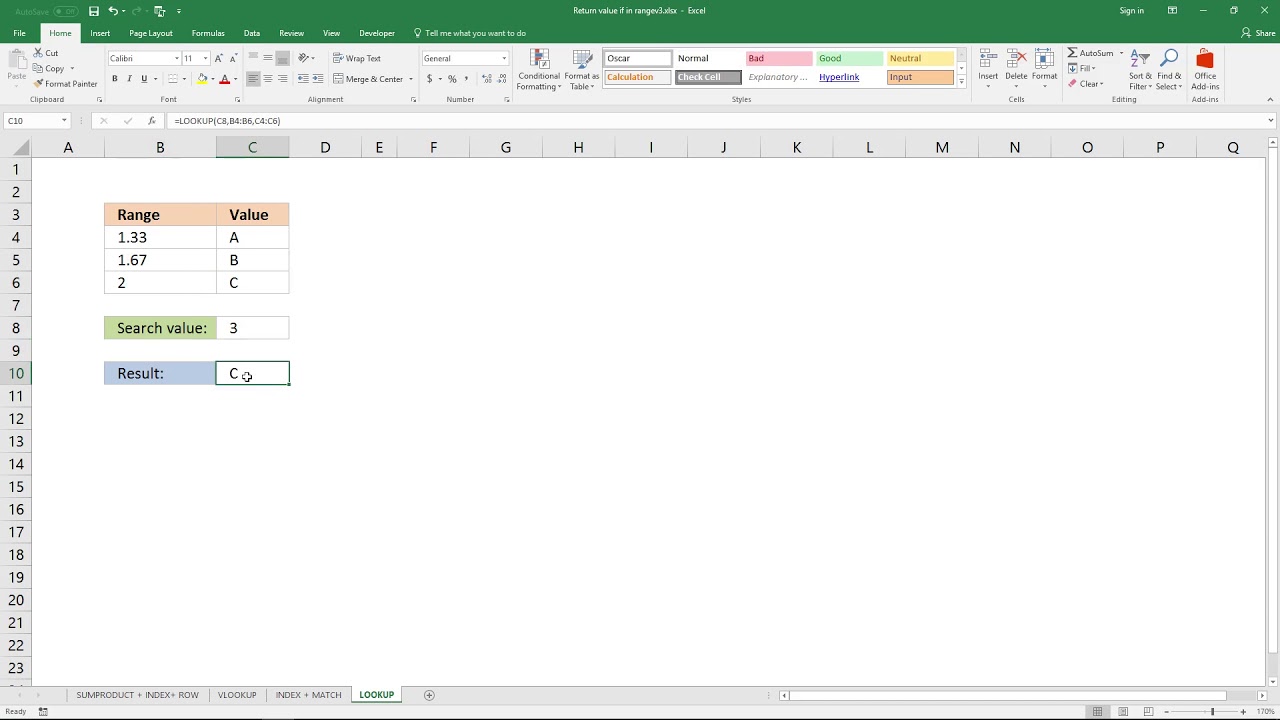1280x720 pixels.
Task: Toggle Center horizontal alignment
Action: point(268,79)
